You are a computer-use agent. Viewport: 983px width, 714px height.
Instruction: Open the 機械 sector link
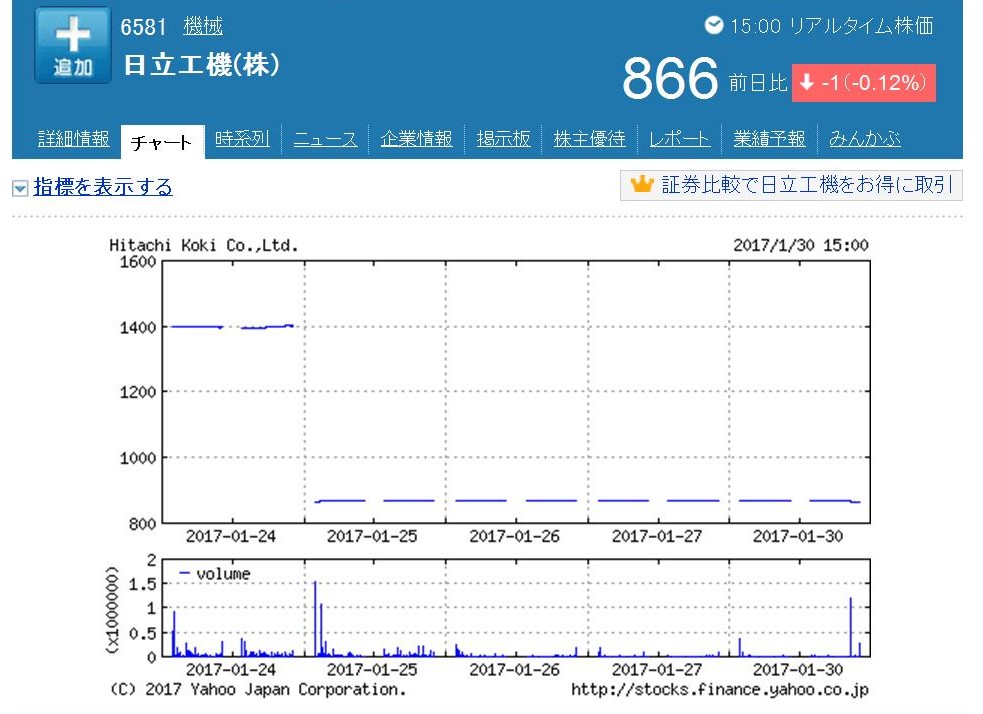pos(202,26)
